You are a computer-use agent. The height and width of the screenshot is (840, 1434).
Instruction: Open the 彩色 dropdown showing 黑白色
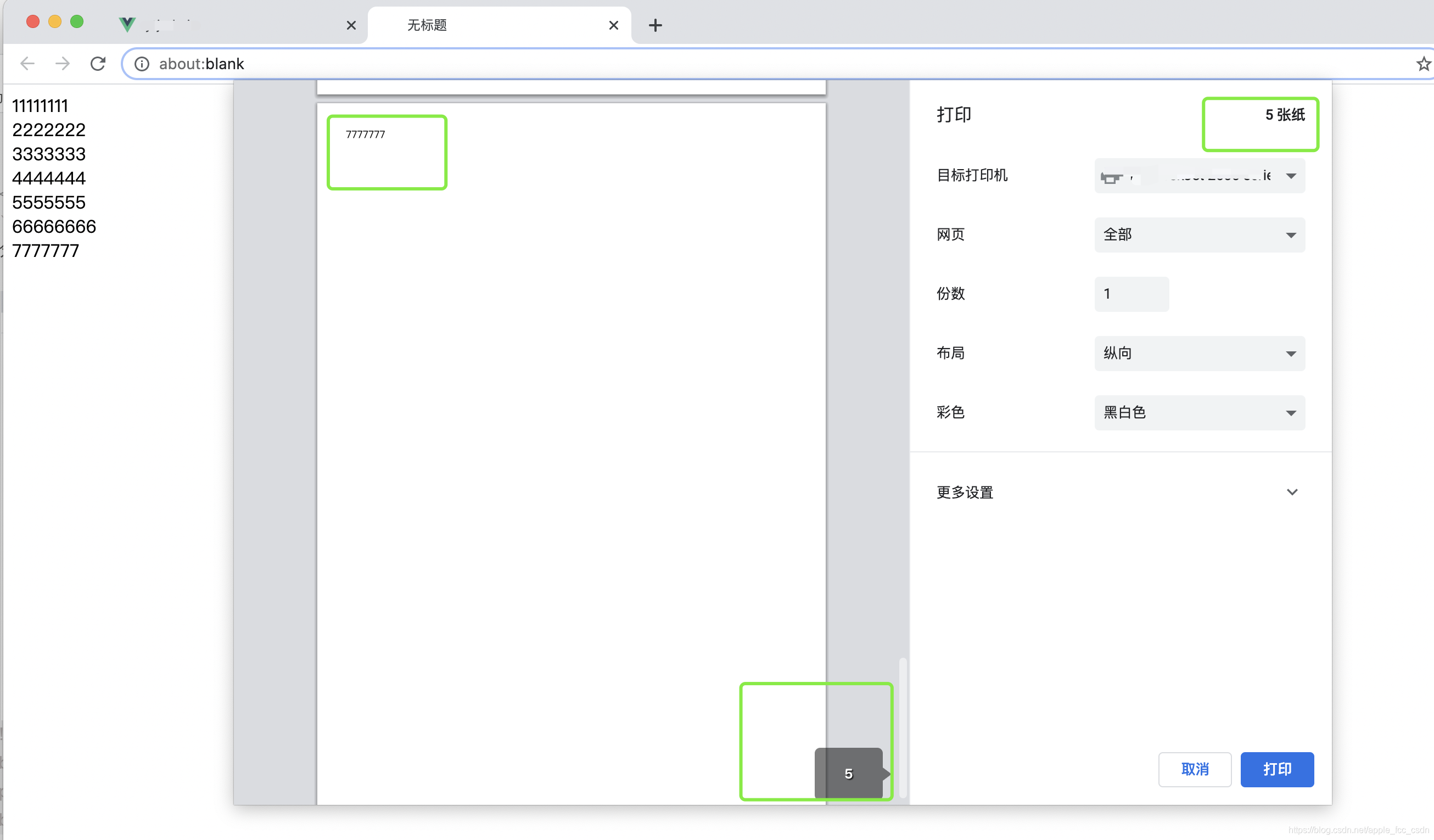[x=1199, y=413]
